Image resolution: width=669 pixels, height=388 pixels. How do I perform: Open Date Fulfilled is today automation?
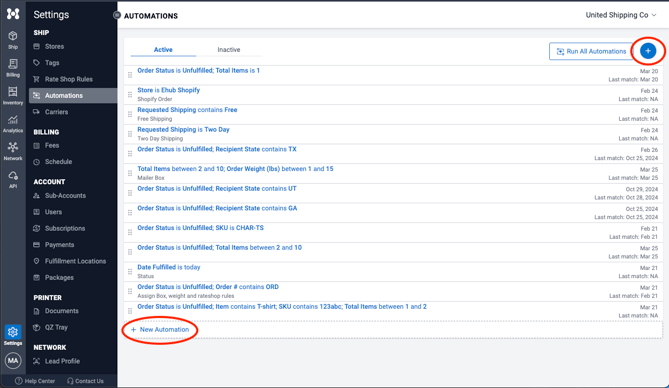click(169, 267)
